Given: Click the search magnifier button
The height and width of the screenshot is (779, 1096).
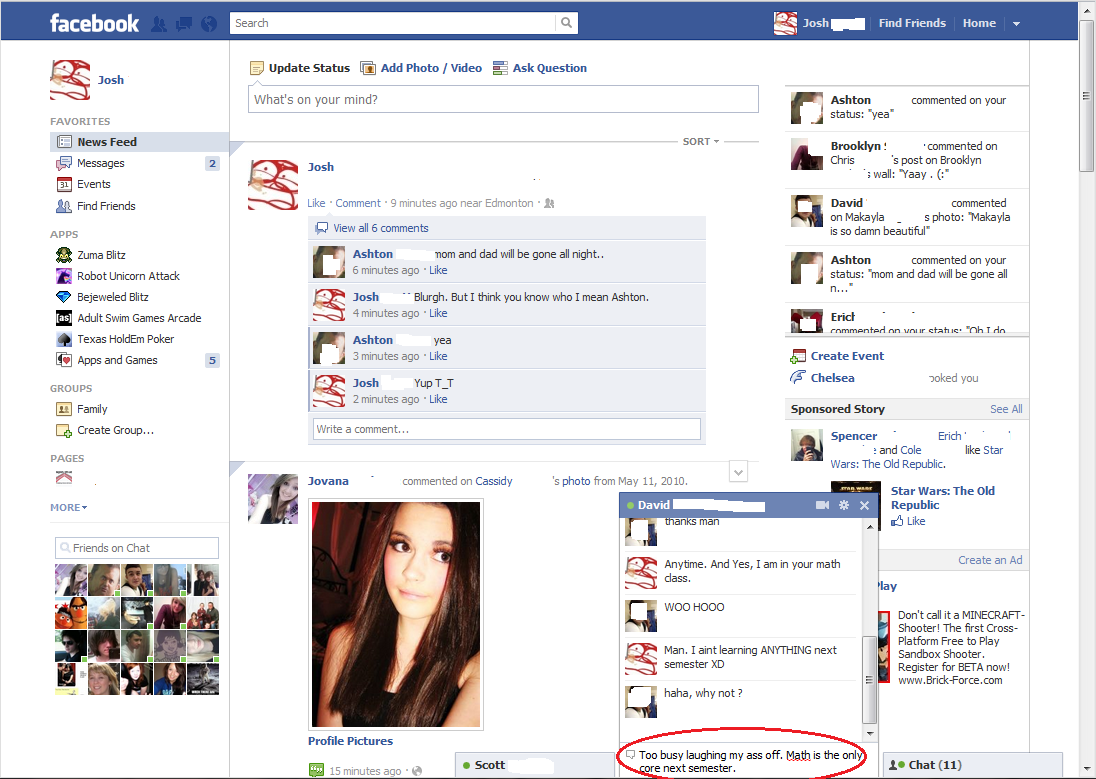Looking at the screenshot, I should pyautogui.click(x=566, y=23).
